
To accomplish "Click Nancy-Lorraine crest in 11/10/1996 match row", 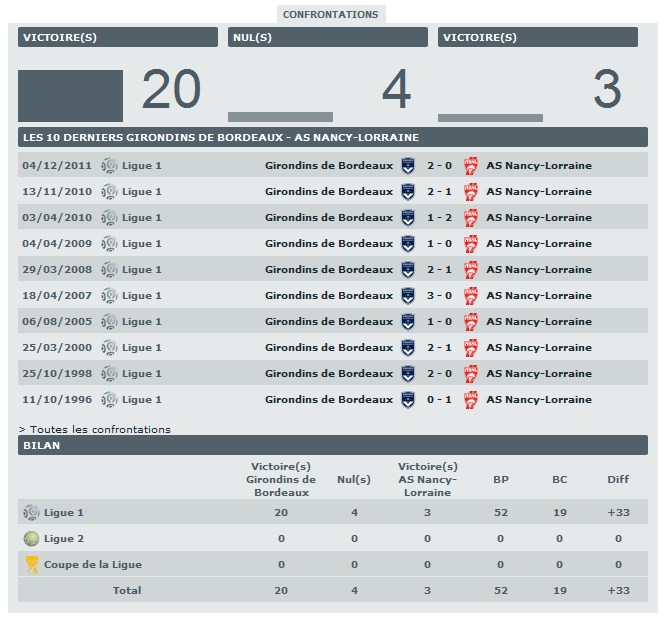I will [470, 400].
